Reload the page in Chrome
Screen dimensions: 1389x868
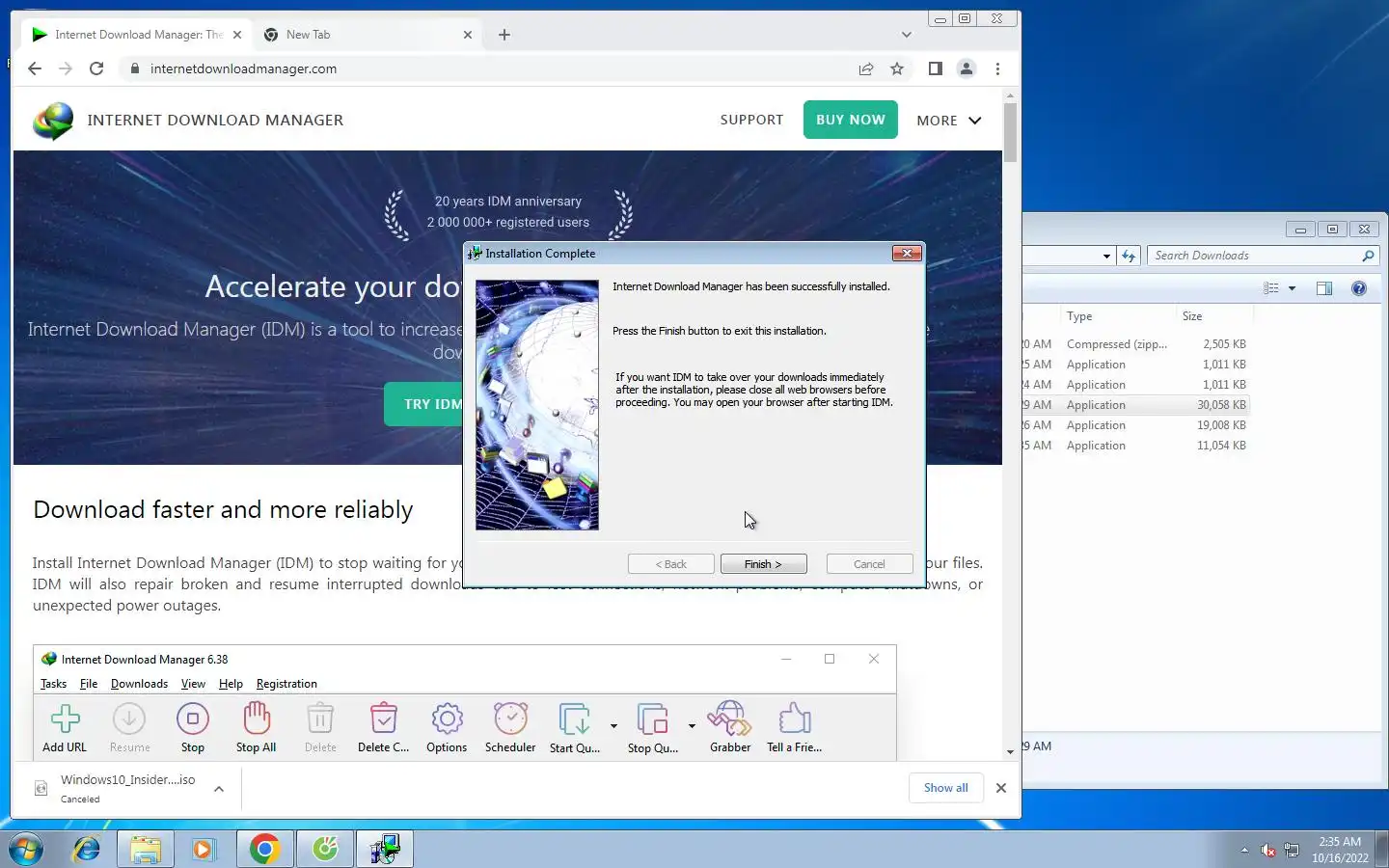coord(96,68)
